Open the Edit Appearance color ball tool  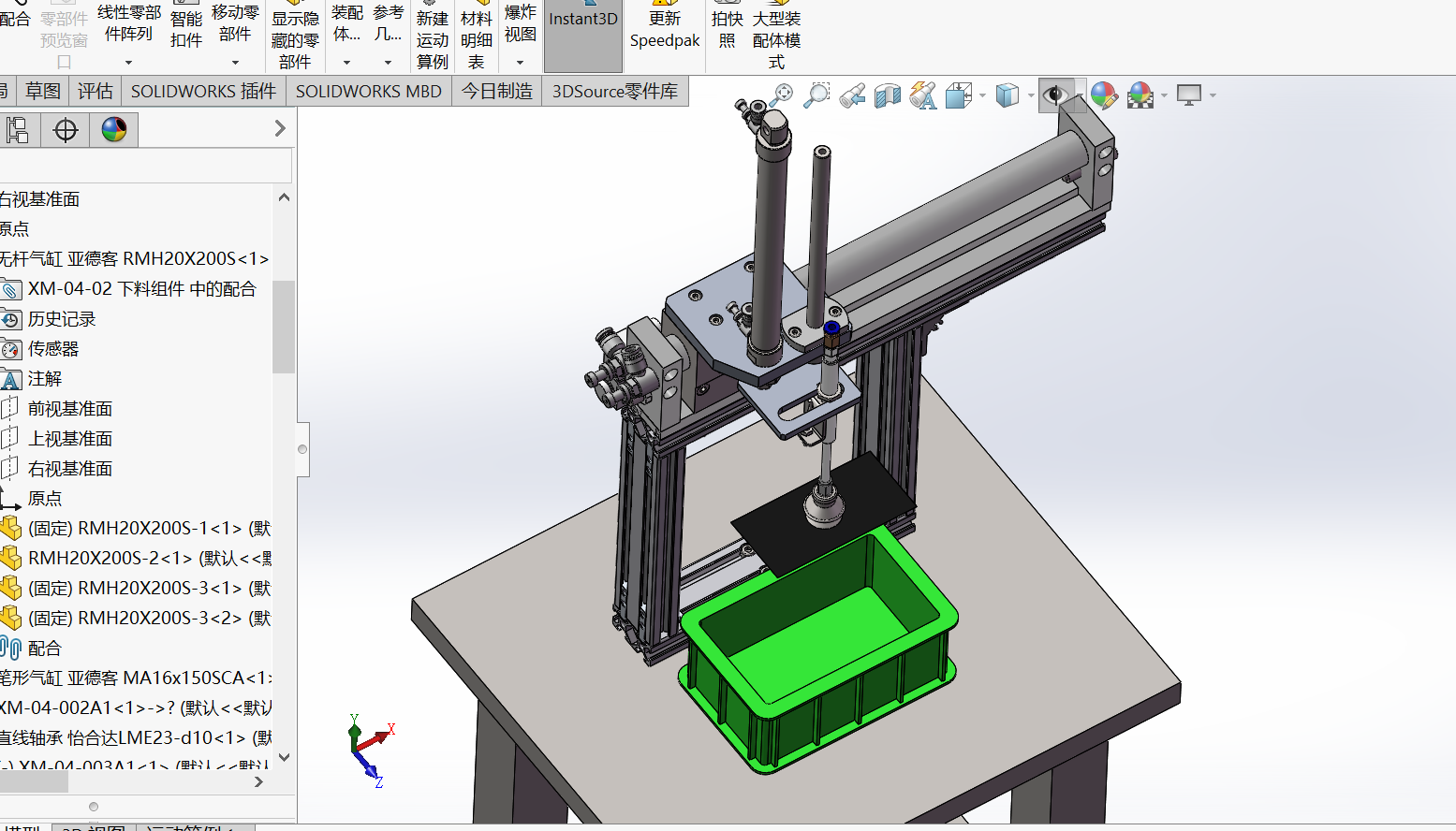tap(1104, 95)
